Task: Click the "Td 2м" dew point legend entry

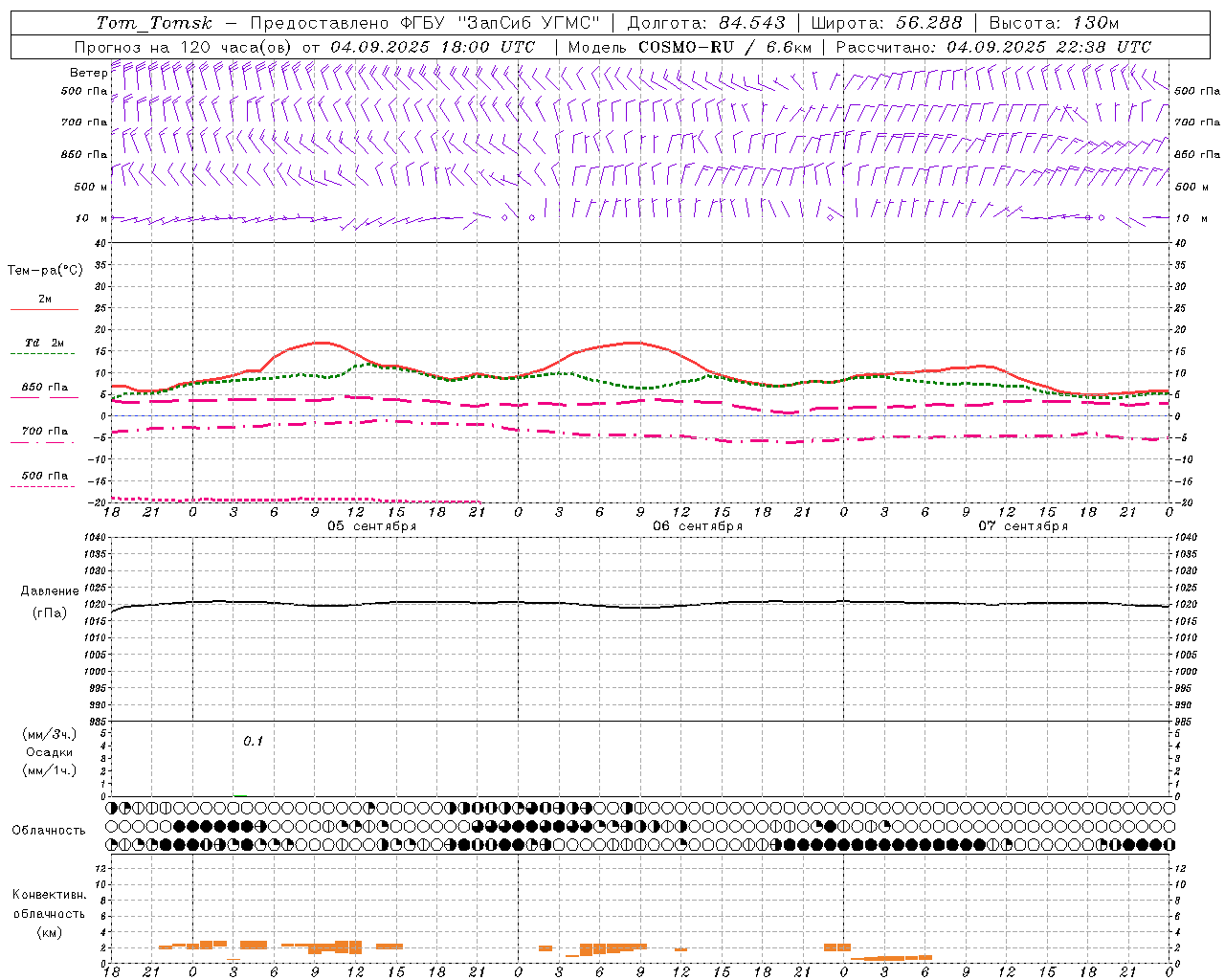Action: [x=44, y=343]
